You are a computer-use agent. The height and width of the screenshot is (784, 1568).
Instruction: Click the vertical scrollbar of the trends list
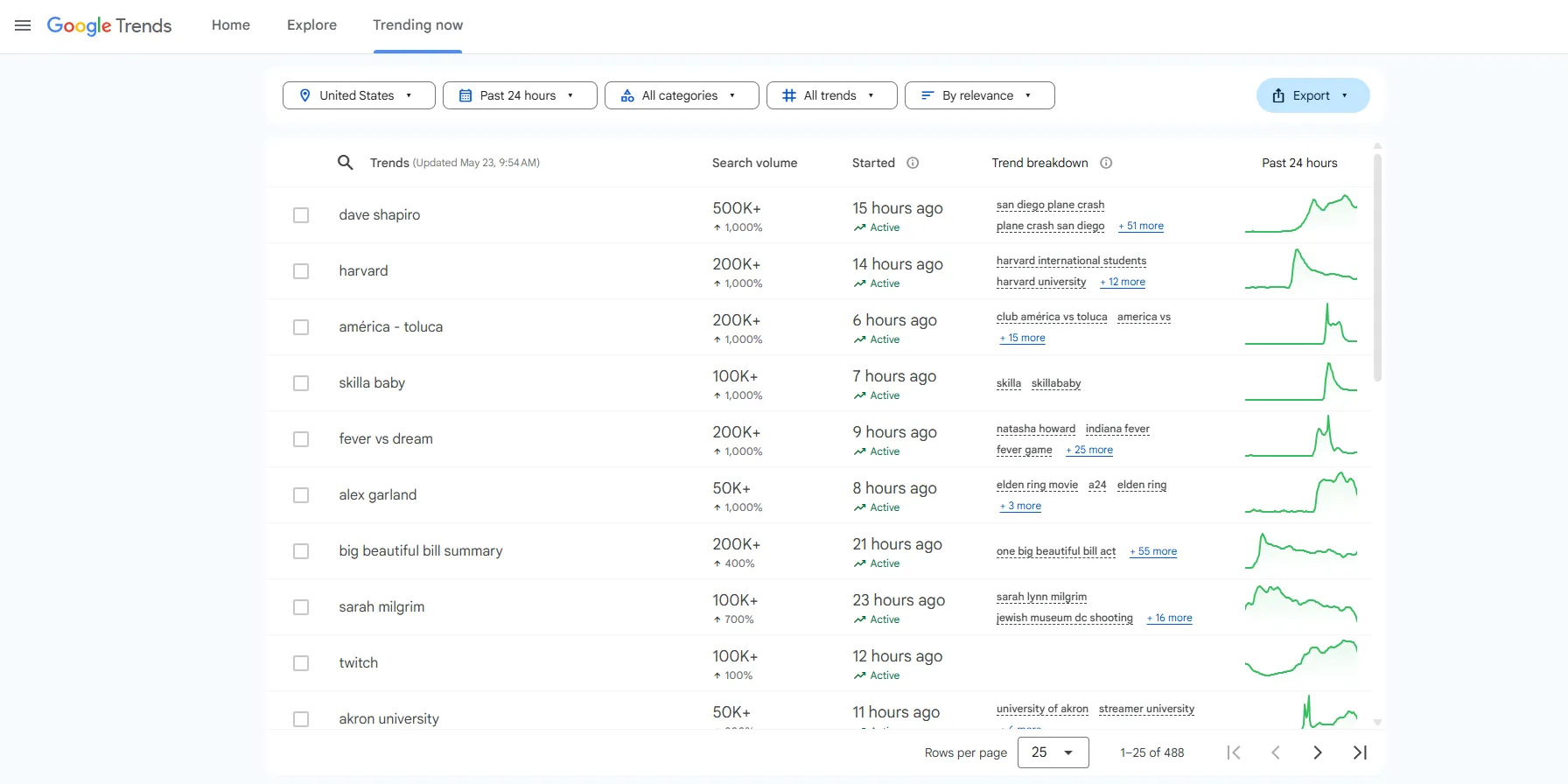1377,267
